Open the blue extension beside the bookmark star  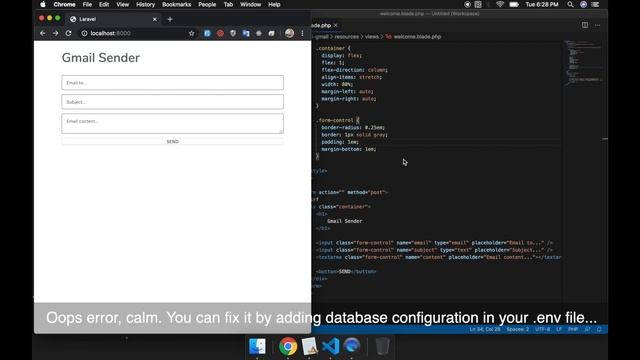click(207, 33)
